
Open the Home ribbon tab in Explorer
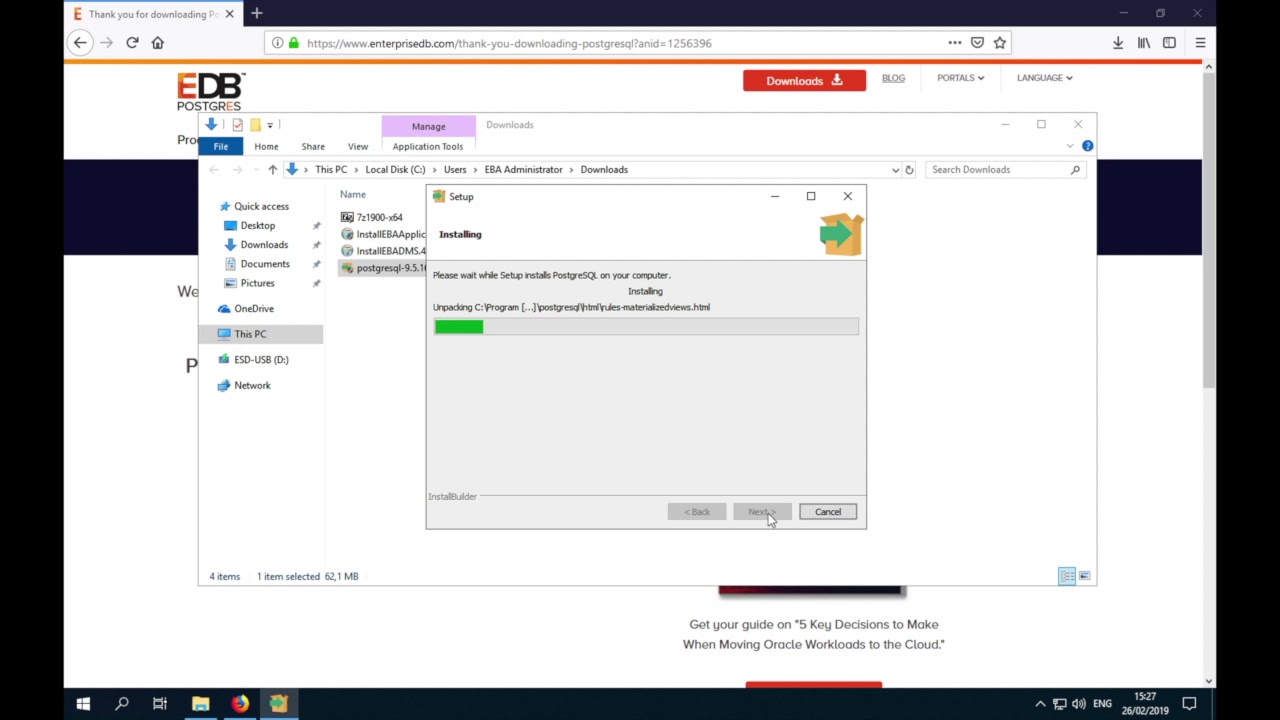pos(266,147)
